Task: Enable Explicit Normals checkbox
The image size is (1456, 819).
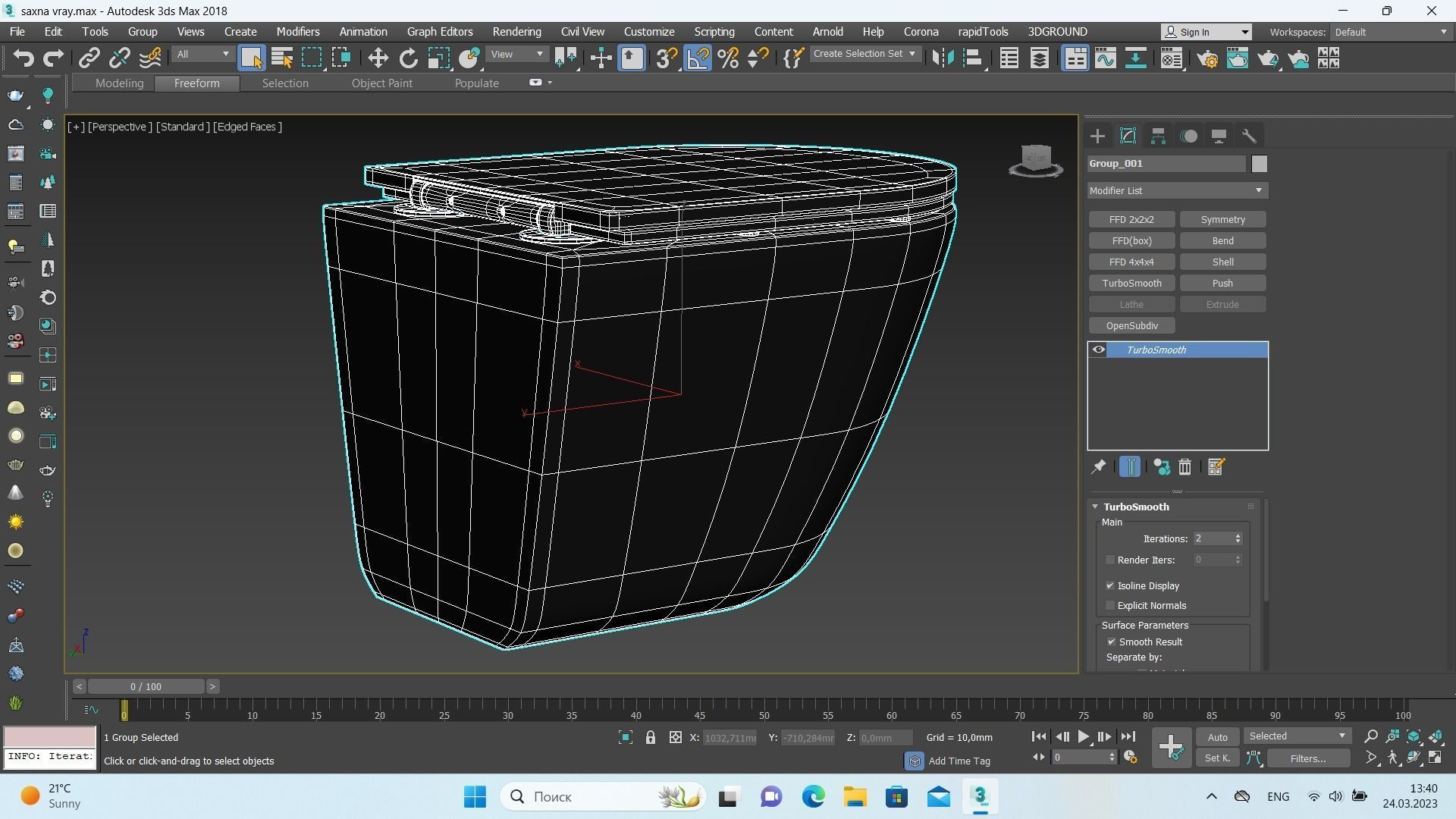Action: click(x=1110, y=605)
